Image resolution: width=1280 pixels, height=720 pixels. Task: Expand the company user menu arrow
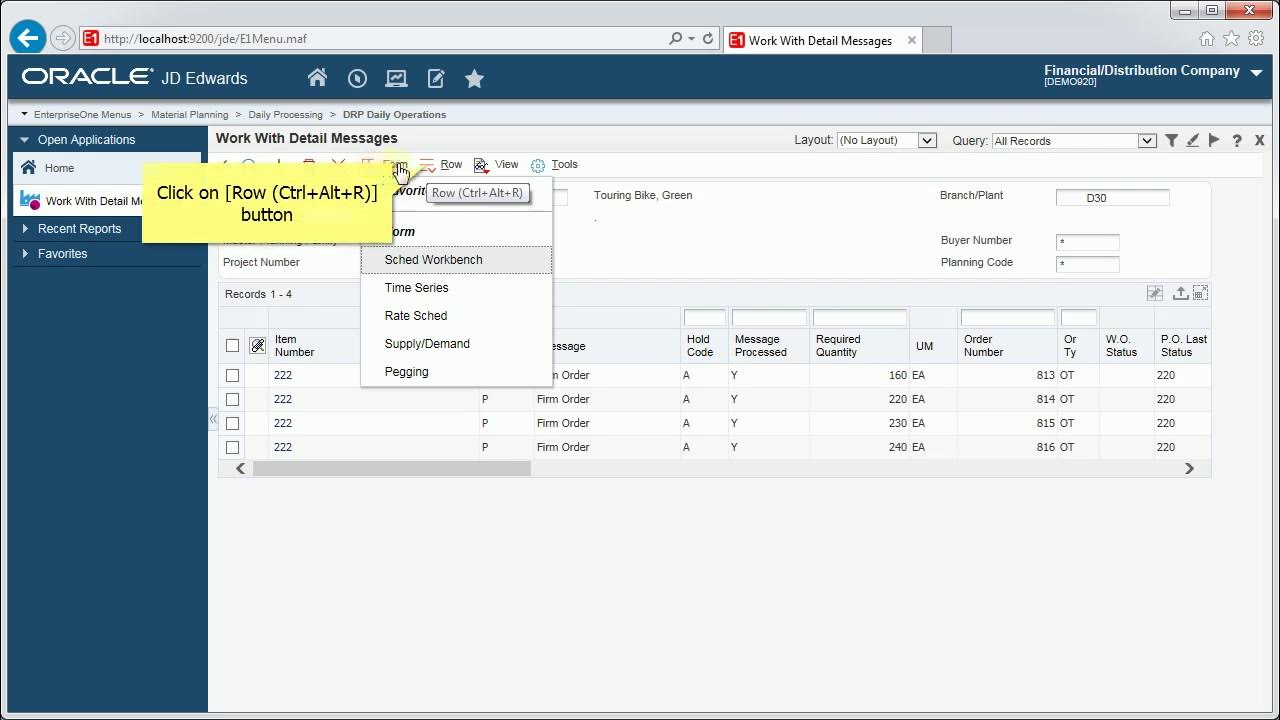1257,73
